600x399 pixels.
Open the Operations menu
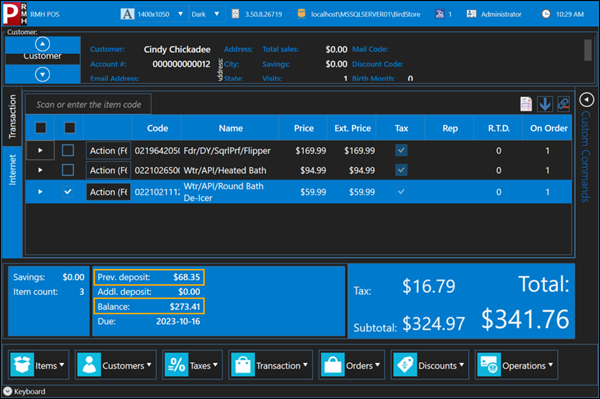click(x=517, y=365)
